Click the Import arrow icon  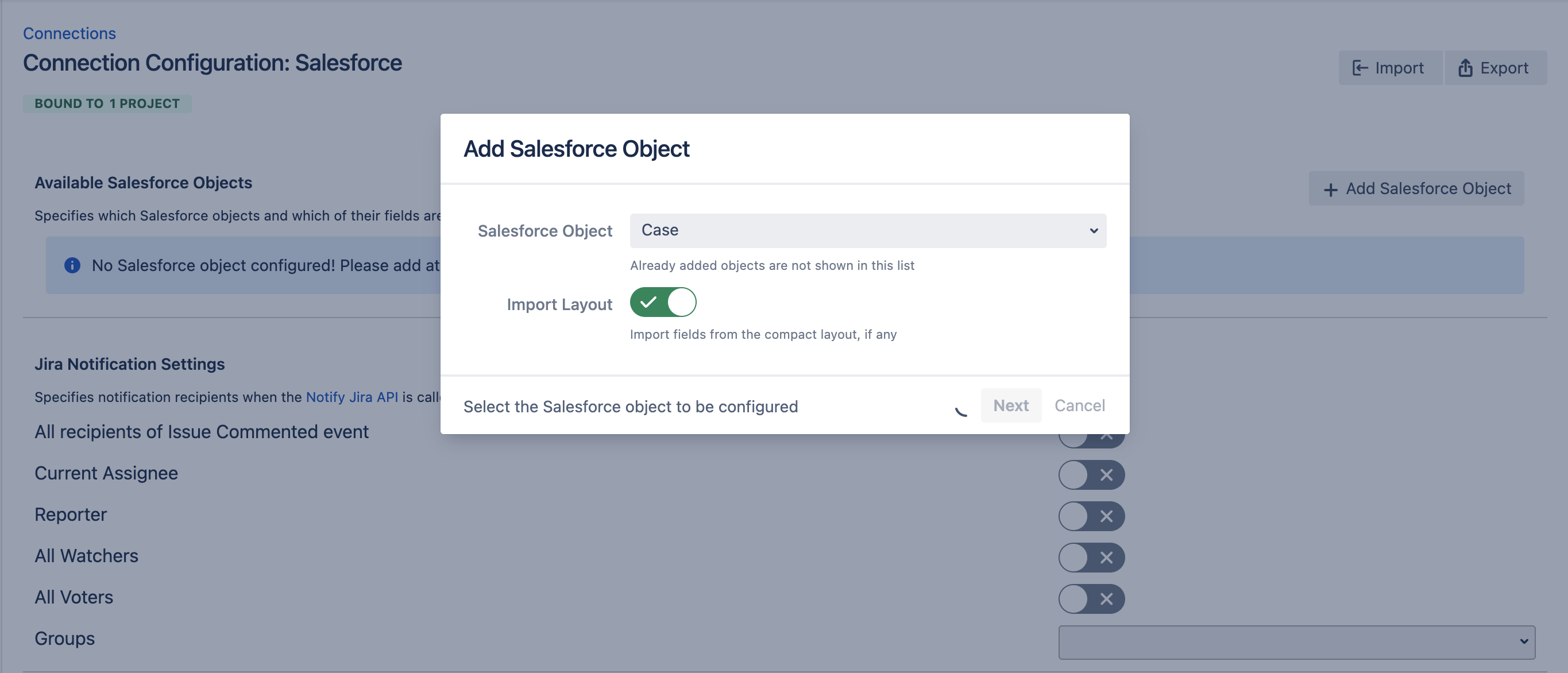1360,68
